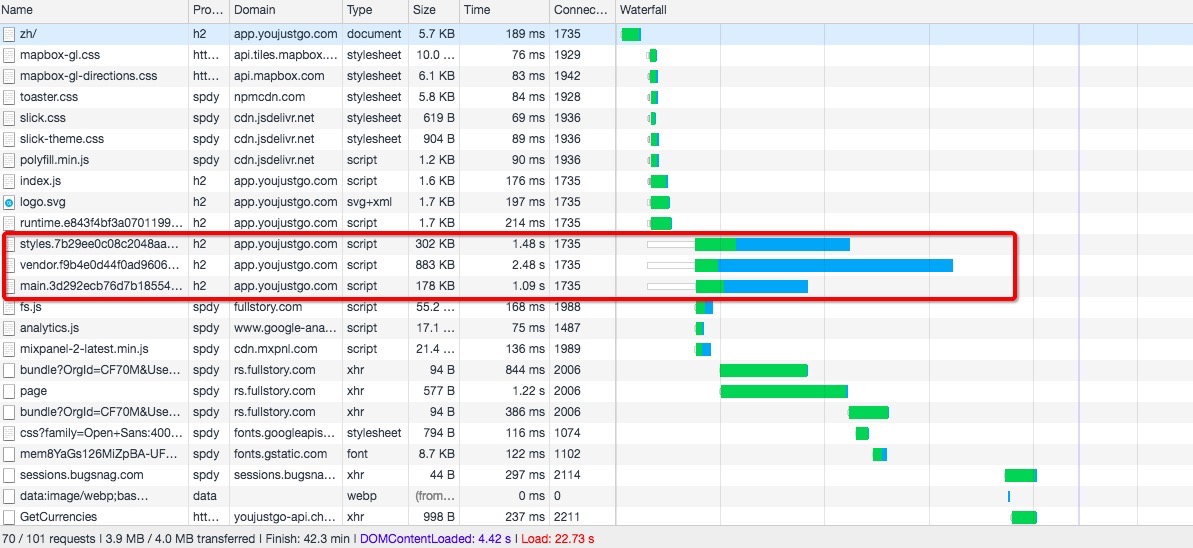This screenshot has height=548, width=1193.
Task: Click the file icon beside the data:image/webp entry
Action: 8,496
